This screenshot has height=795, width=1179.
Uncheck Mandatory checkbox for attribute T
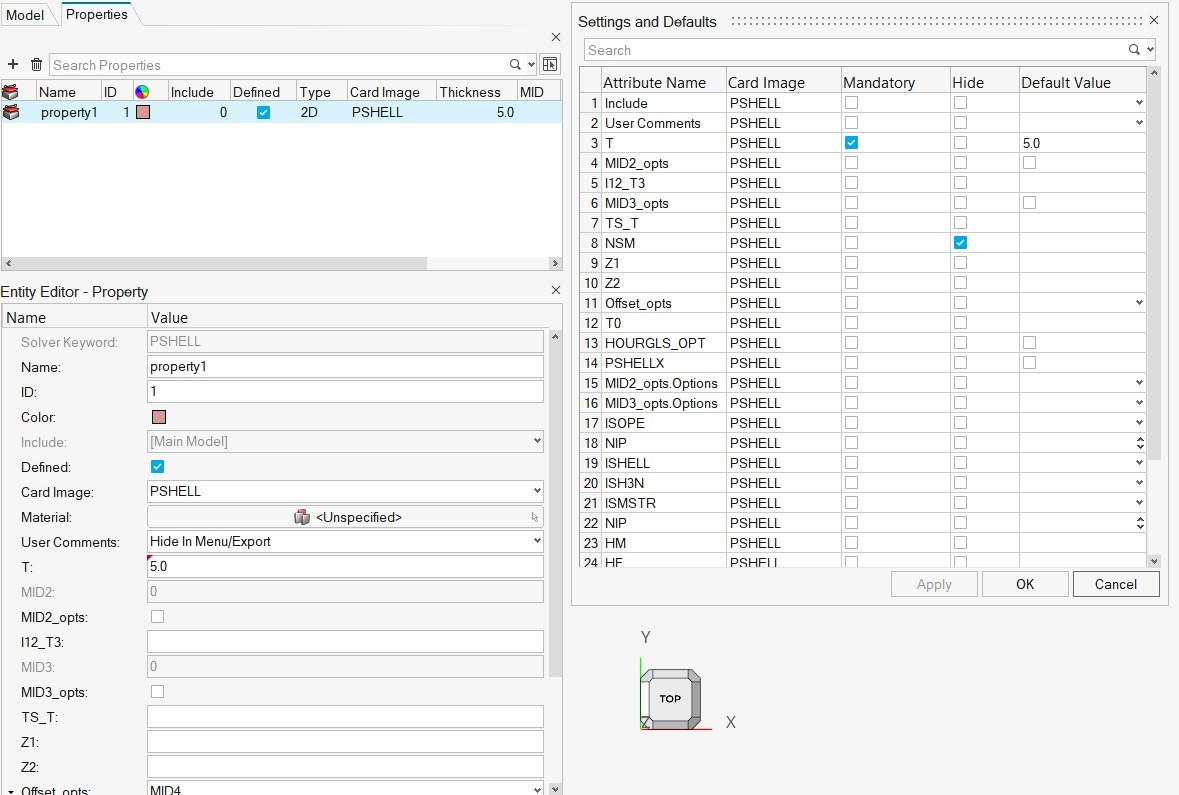point(851,143)
